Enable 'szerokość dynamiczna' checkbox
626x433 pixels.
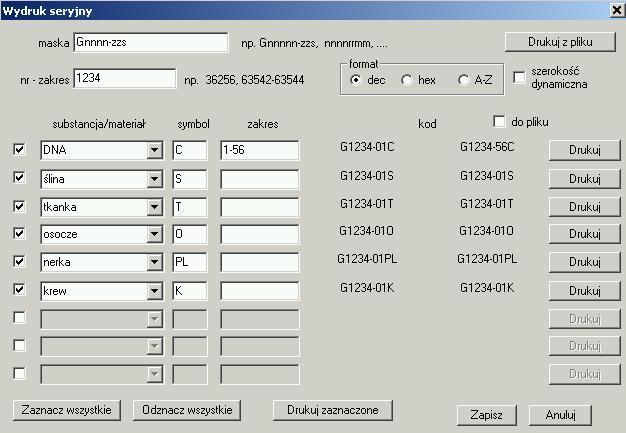(519, 77)
